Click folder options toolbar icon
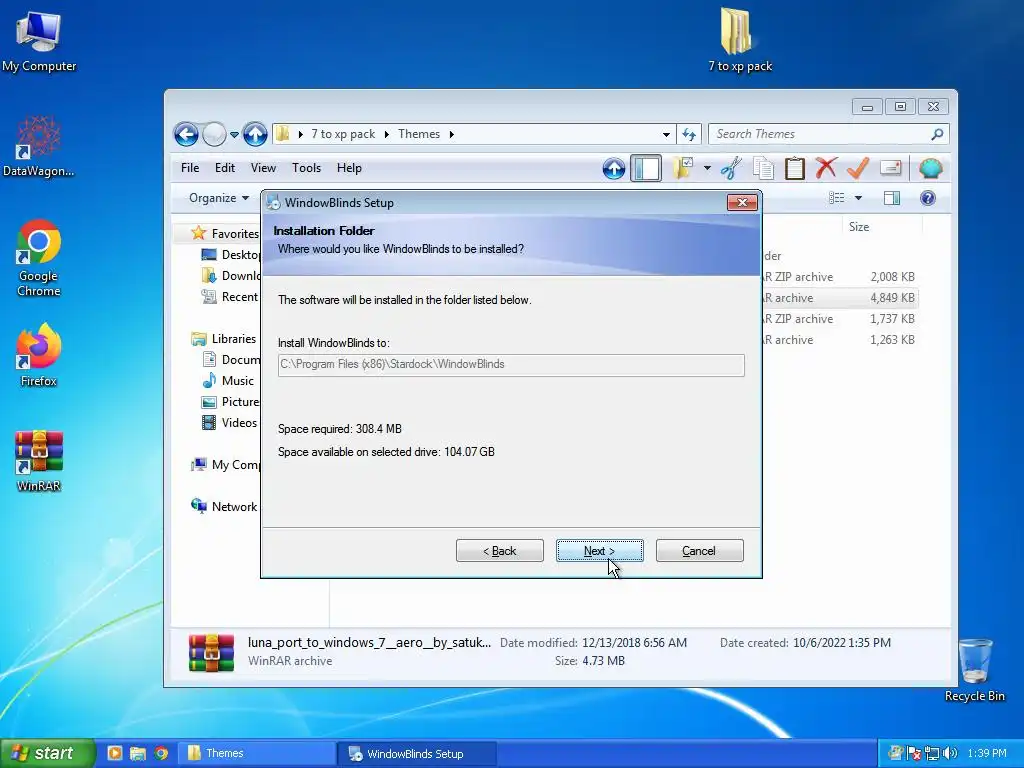Viewport: 1024px width, 768px height. [682, 168]
